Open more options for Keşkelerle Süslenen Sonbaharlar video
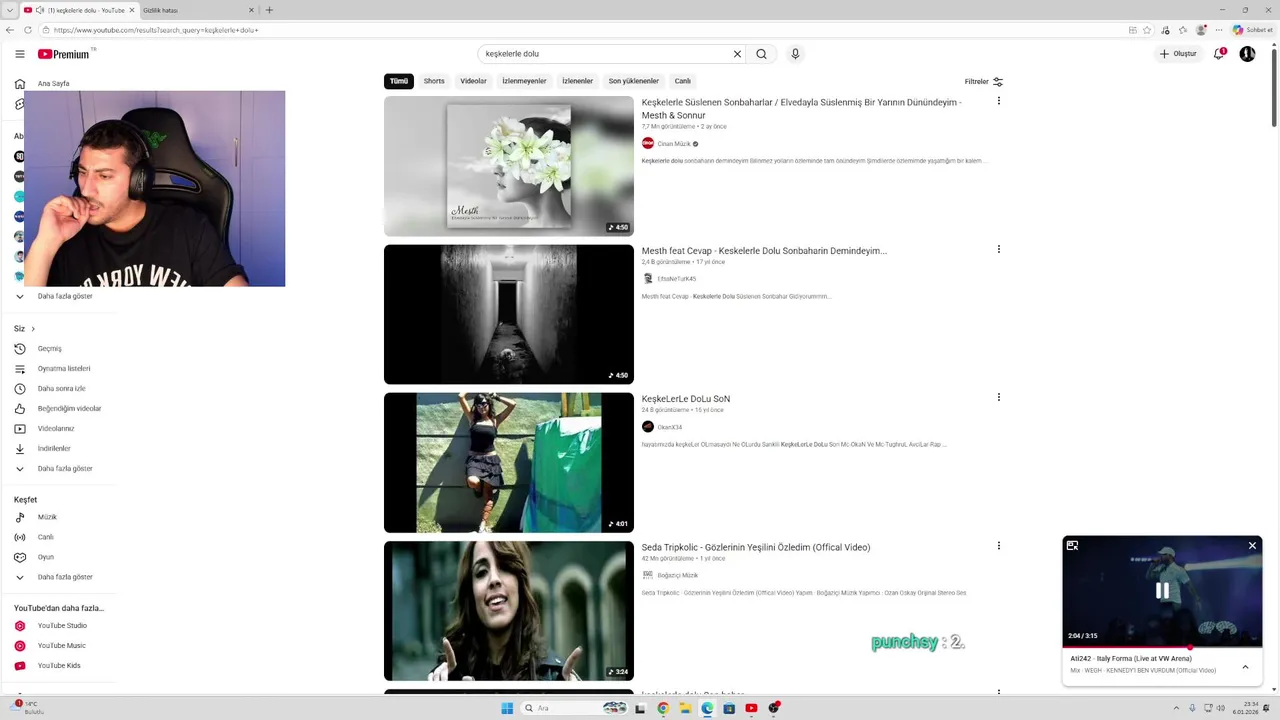1280x720 pixels. pos(998,101)
